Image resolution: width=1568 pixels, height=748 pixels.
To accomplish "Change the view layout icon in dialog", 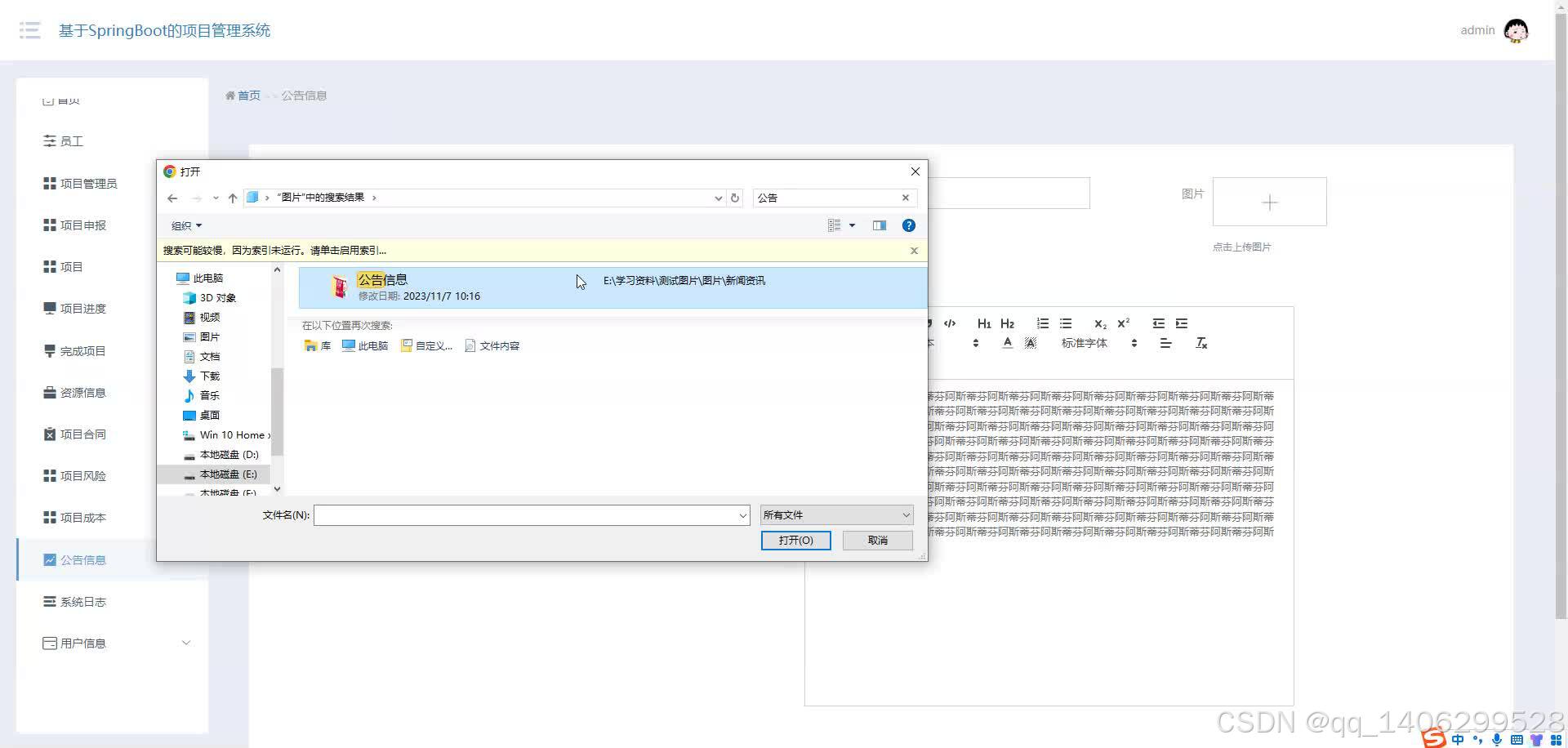I will point(834,225).
